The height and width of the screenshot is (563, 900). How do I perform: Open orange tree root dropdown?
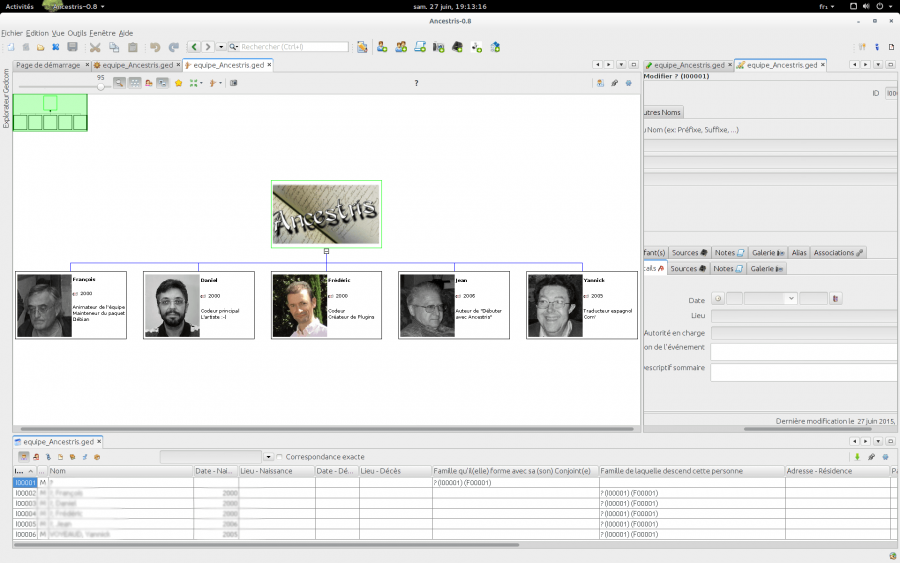(x=215, y=83)
